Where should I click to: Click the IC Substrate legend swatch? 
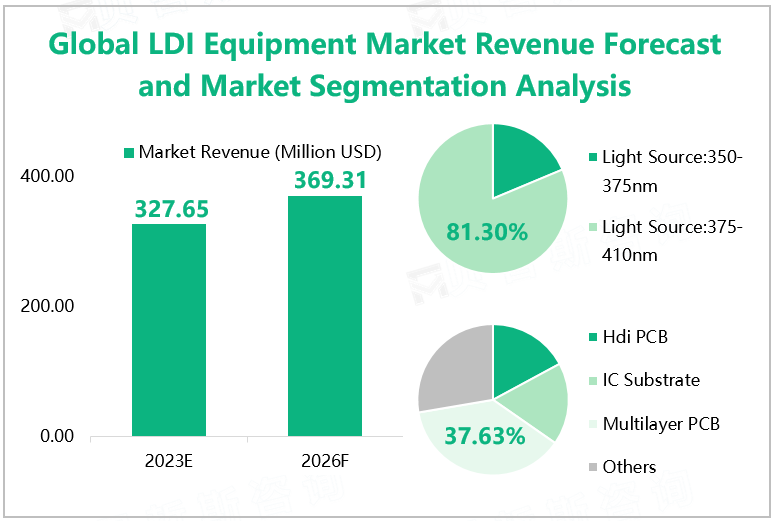click(x=593, y=381)
